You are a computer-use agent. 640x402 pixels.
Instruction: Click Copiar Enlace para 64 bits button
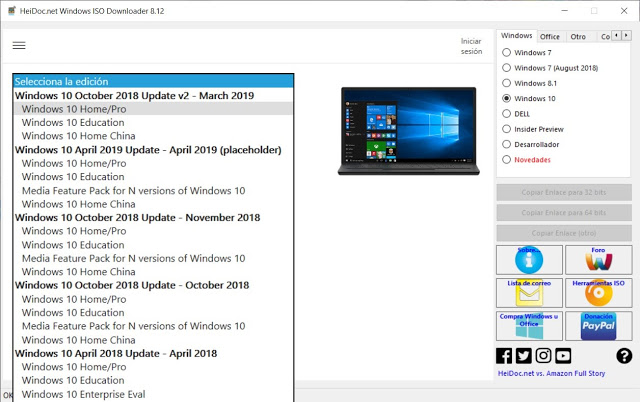pyautogui.click(x=564, y=213)
